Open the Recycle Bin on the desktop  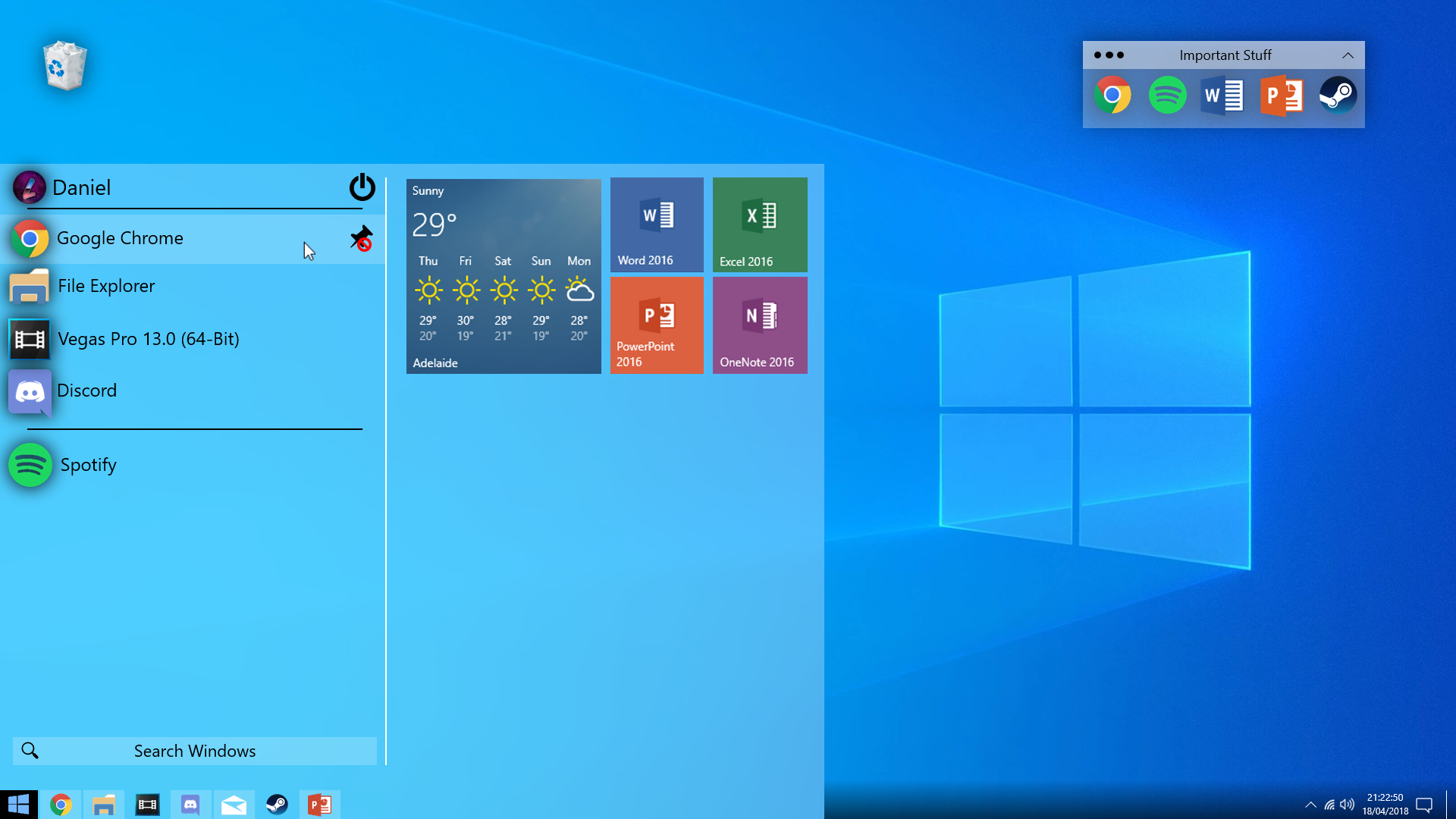pos(65,66)
